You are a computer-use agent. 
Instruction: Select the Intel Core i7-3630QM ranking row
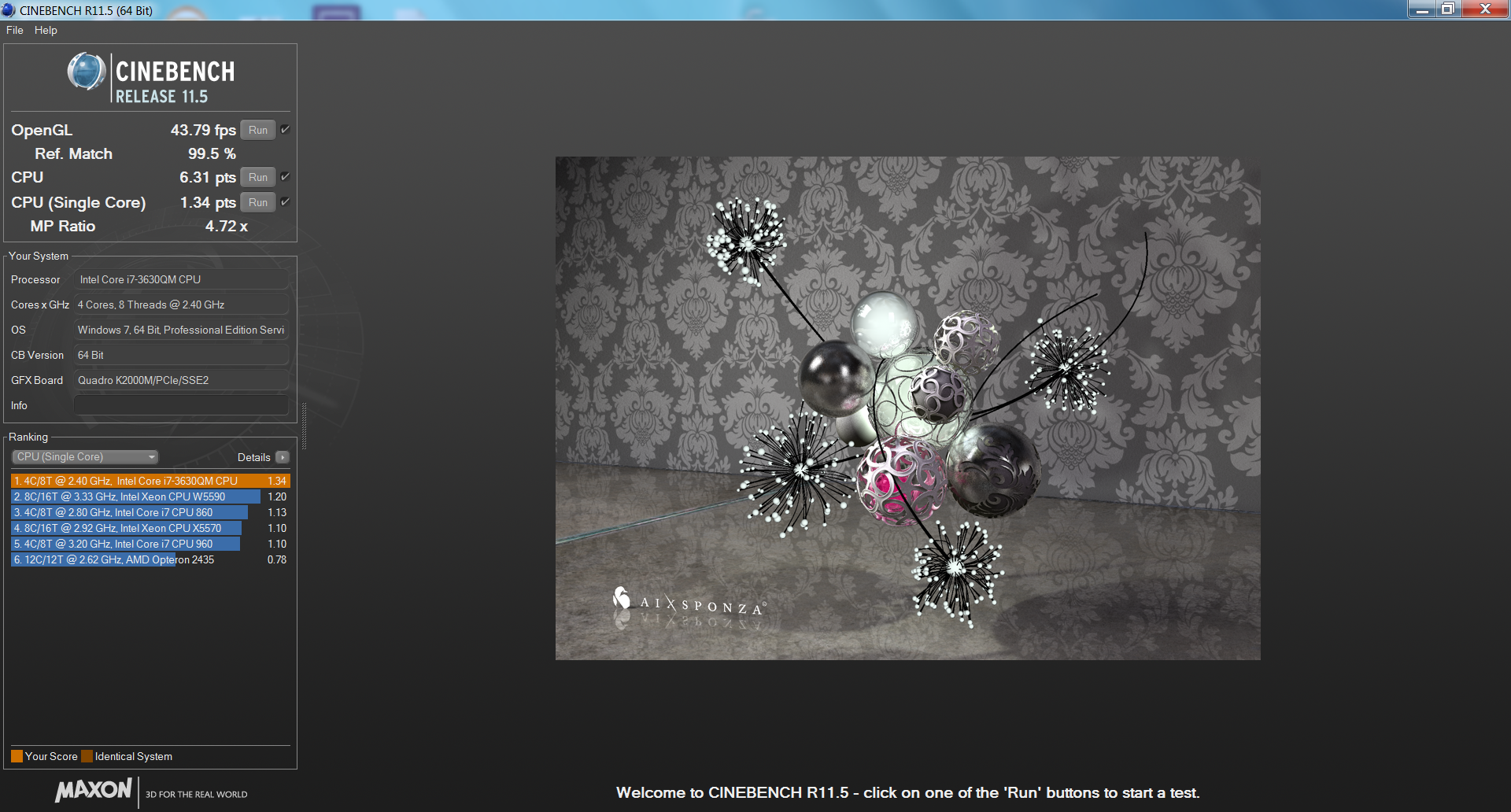(x=150, y=481)
